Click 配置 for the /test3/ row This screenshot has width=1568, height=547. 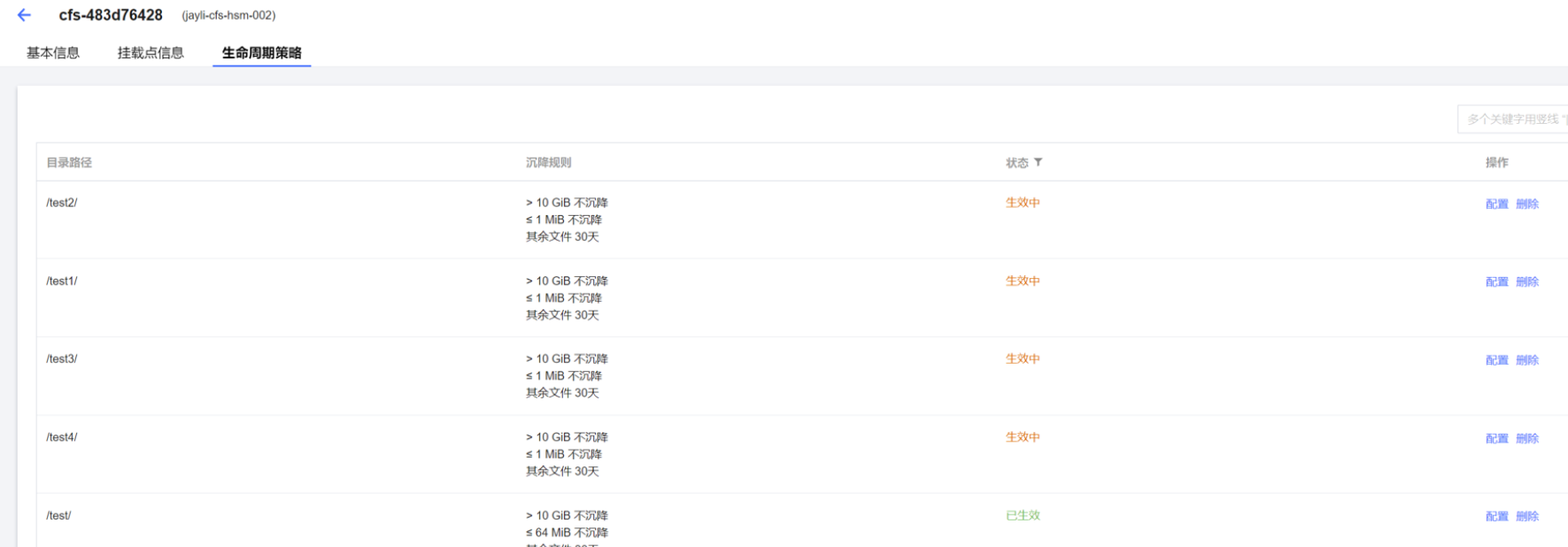(1496, 360)
